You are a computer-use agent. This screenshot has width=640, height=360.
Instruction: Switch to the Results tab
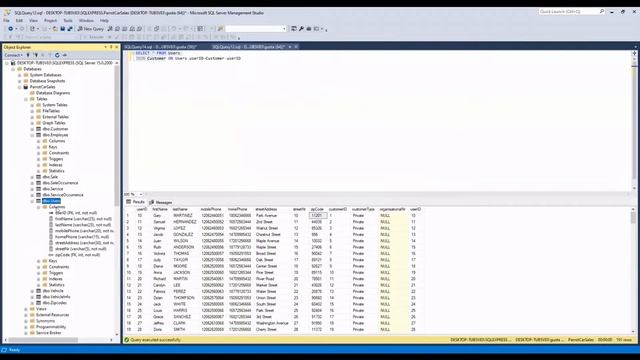tap(136, 202)
